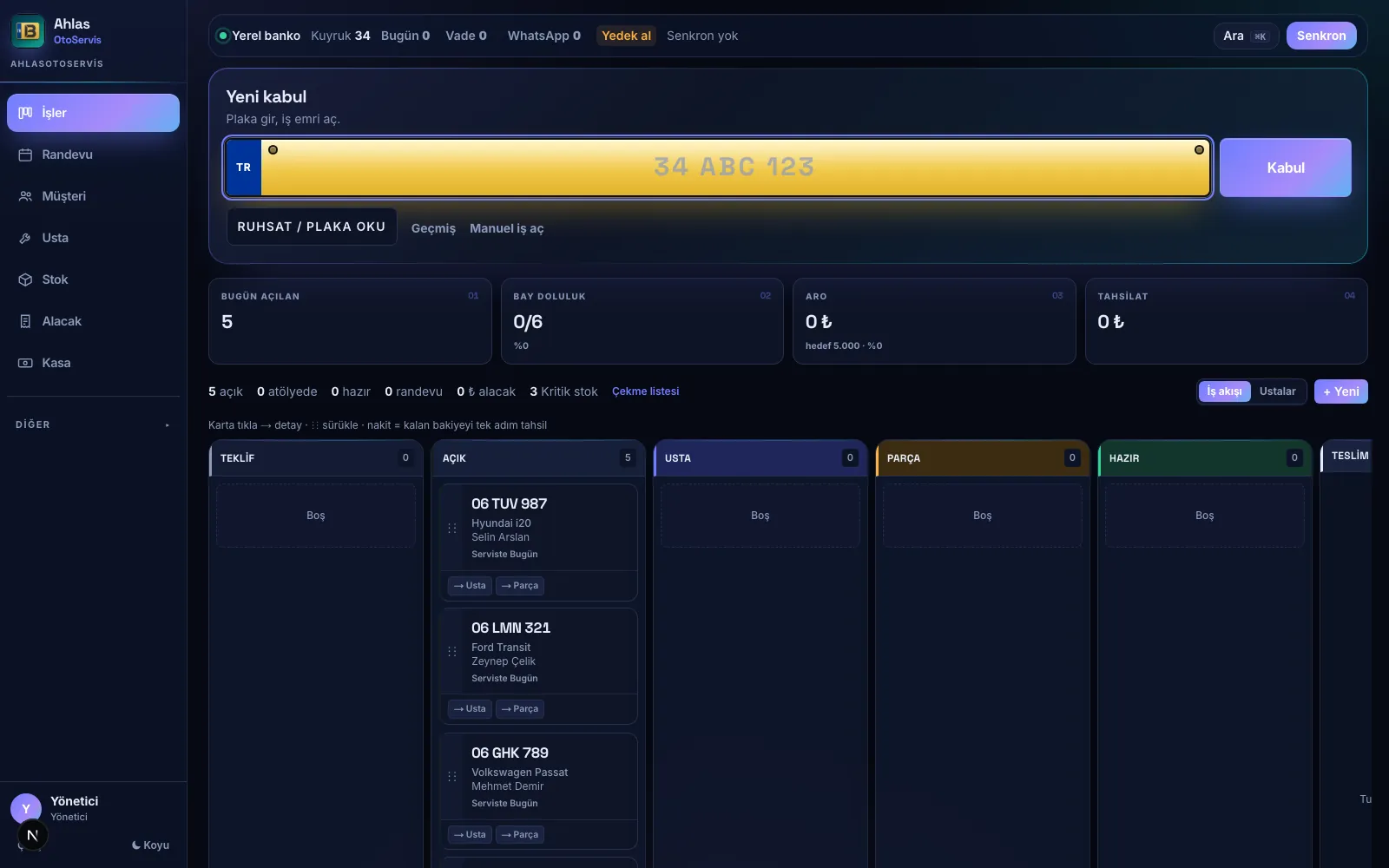Click the BAY DOLULUK stat card

(642, 321)
